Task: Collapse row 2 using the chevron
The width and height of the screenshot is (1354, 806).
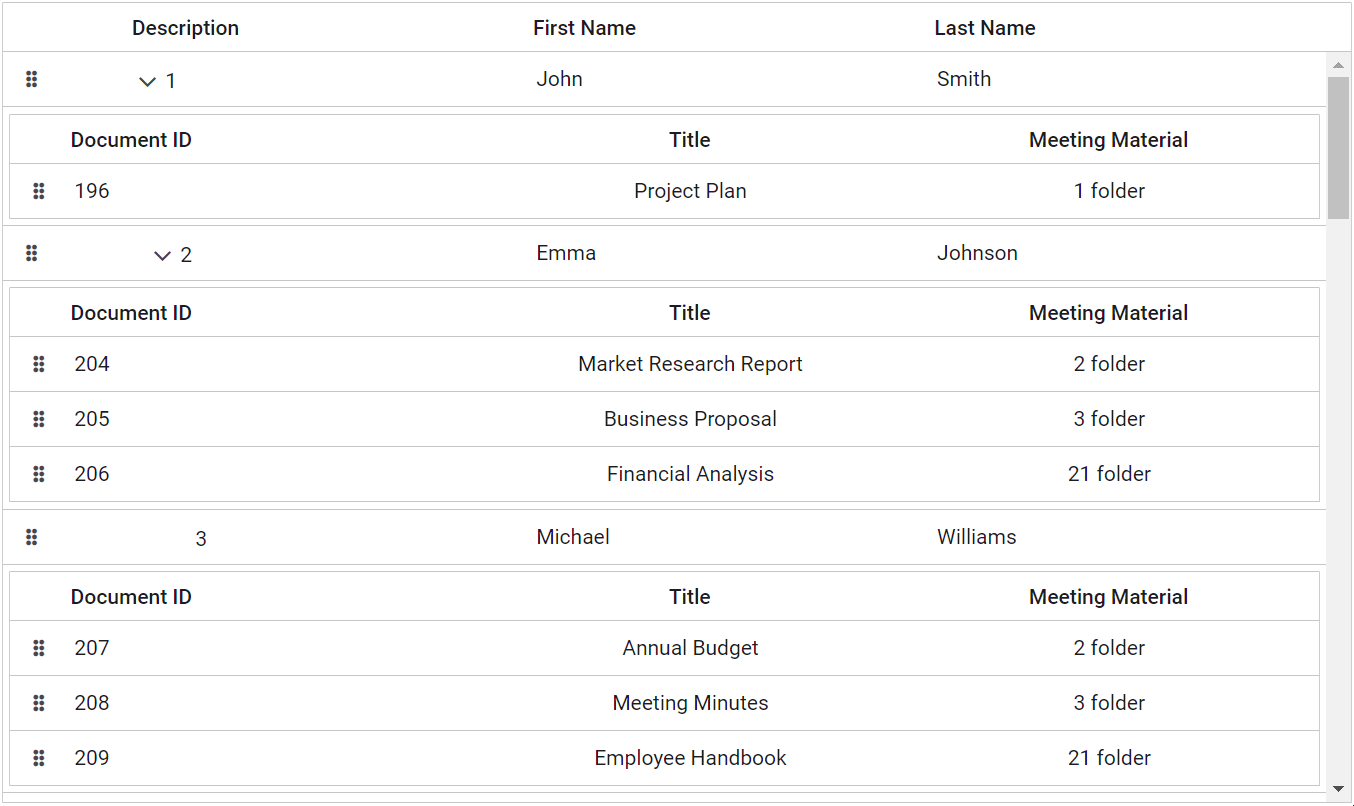Action: tap(162, 256)
